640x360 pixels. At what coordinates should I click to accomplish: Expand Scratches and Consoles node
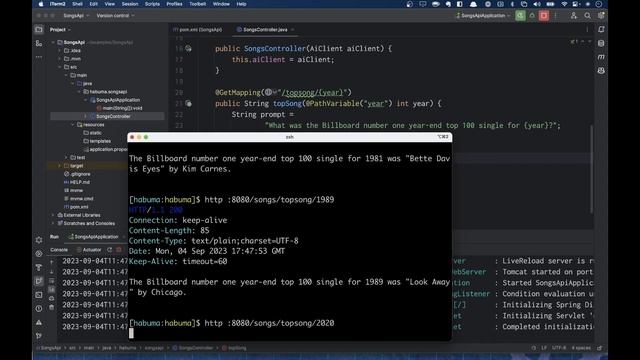coord(53,223)
